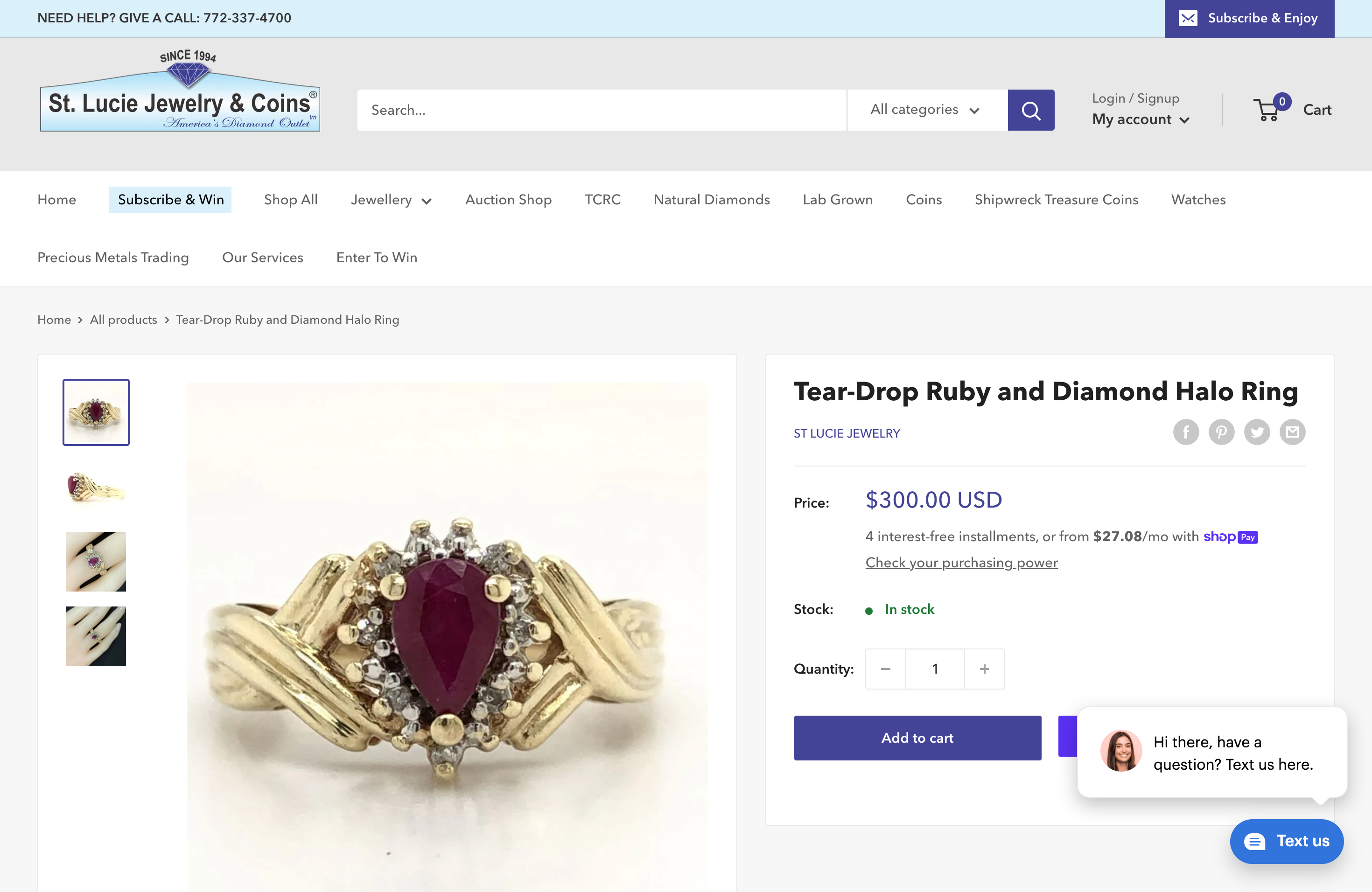Click the search magnifier icon
The height and width of the screenshot is (892, 1372).
[x=1031, y=110]
